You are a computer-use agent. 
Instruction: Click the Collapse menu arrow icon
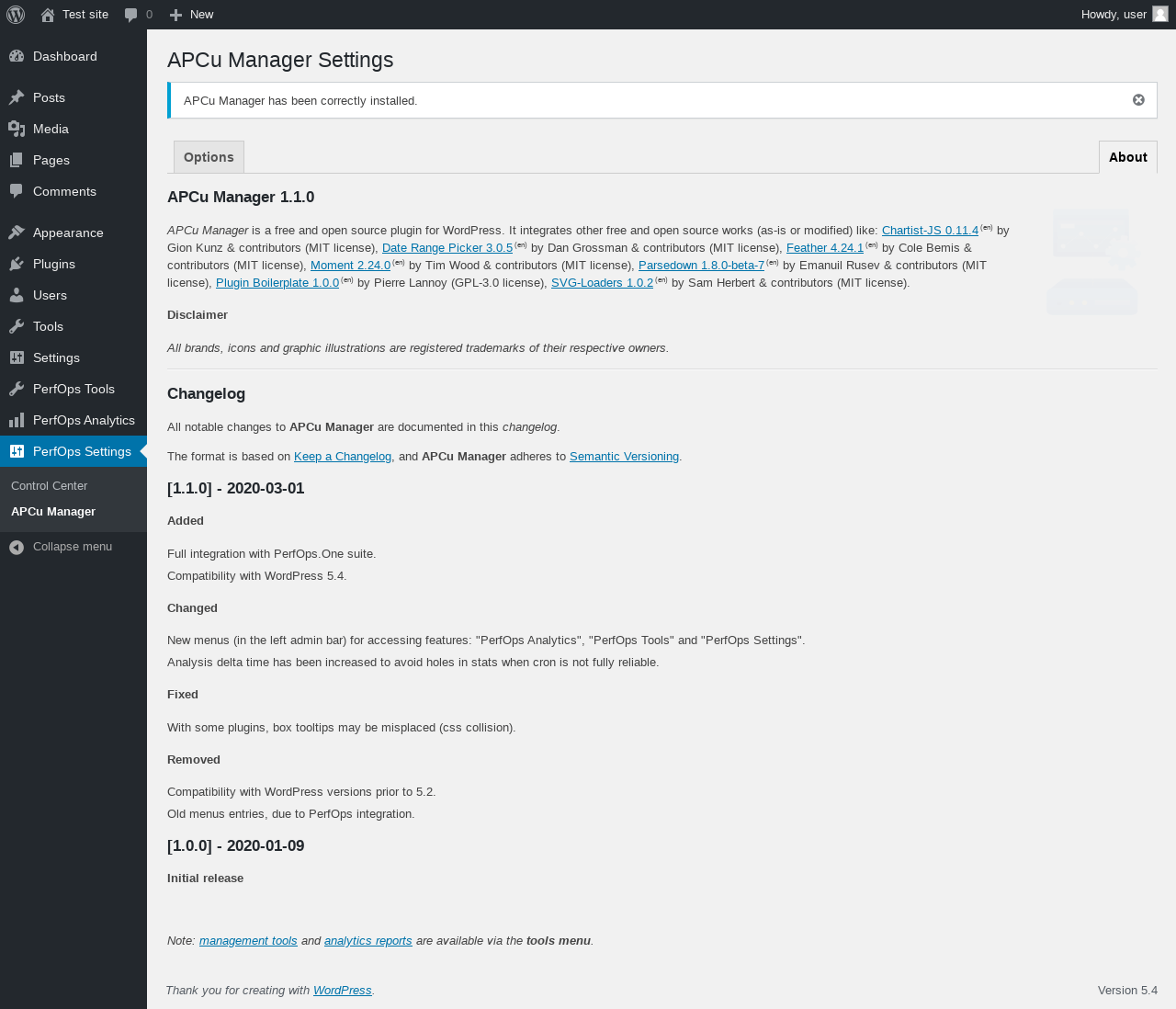17,547
